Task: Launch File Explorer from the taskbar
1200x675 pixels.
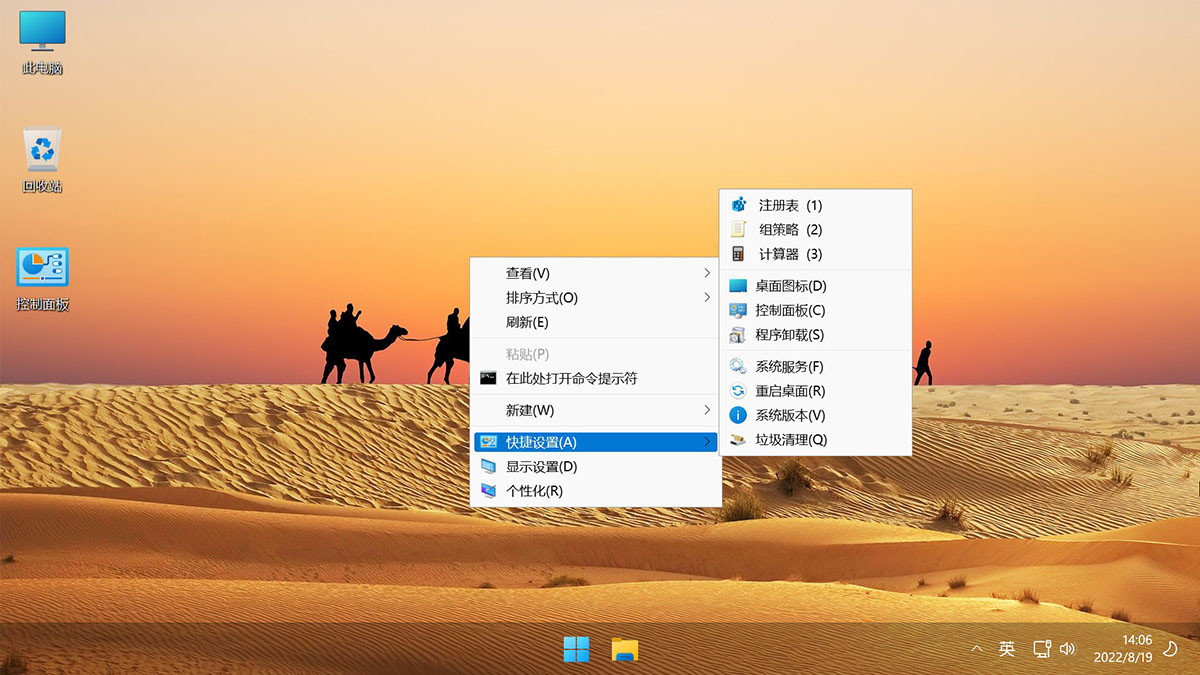Action: 625,650
